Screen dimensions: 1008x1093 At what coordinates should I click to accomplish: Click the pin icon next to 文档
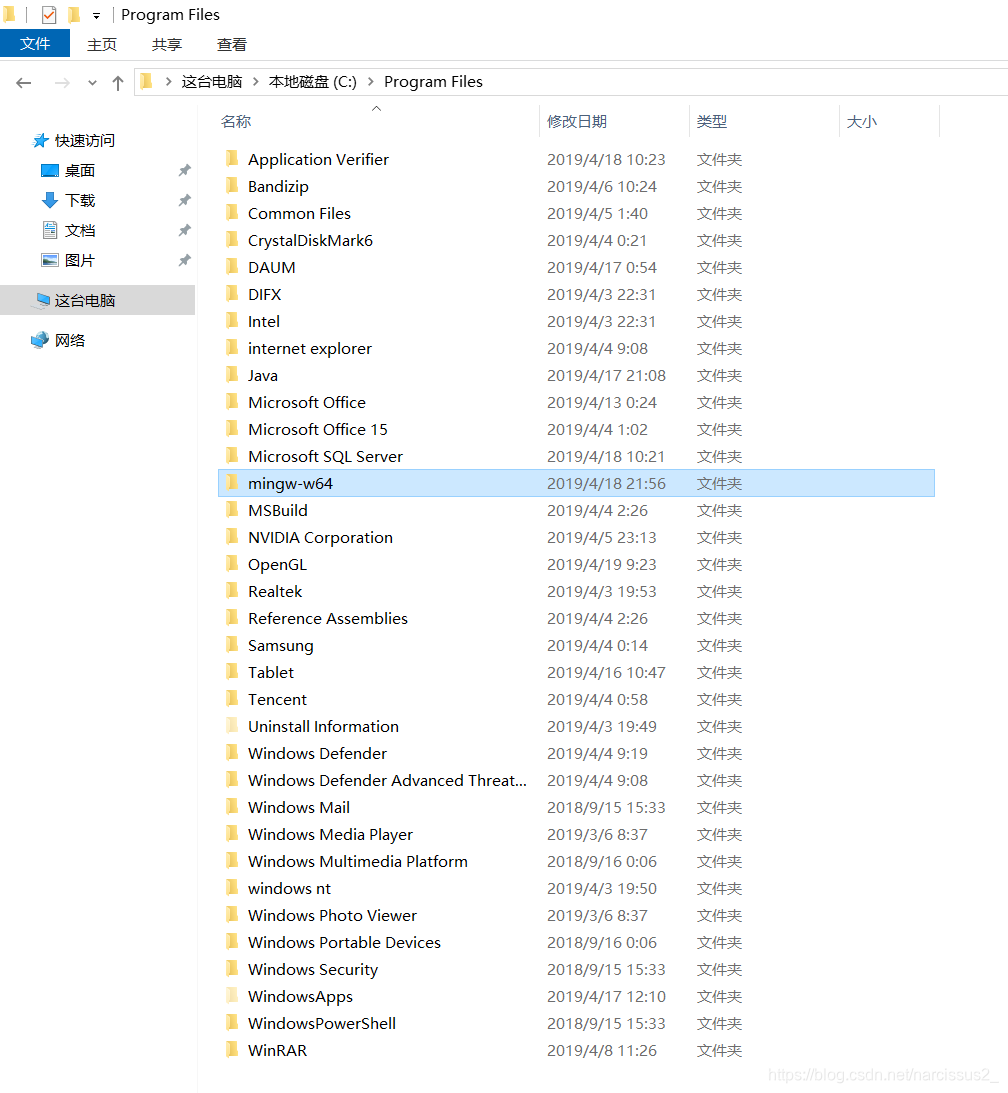pos(184,231)
